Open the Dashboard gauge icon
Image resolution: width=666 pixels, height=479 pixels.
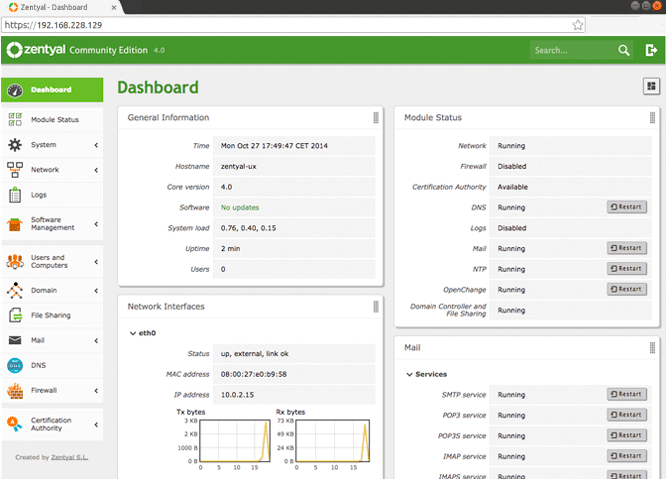click(x=15, y=90)
